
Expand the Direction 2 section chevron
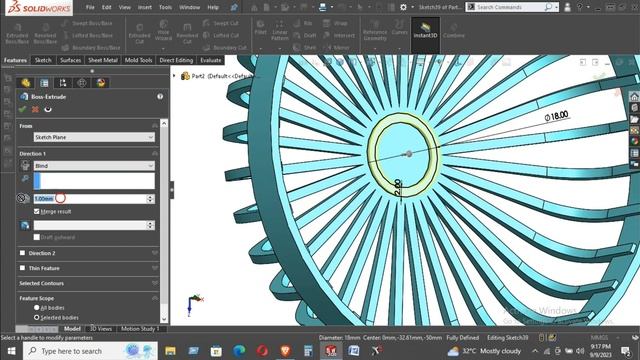(155, 253)
